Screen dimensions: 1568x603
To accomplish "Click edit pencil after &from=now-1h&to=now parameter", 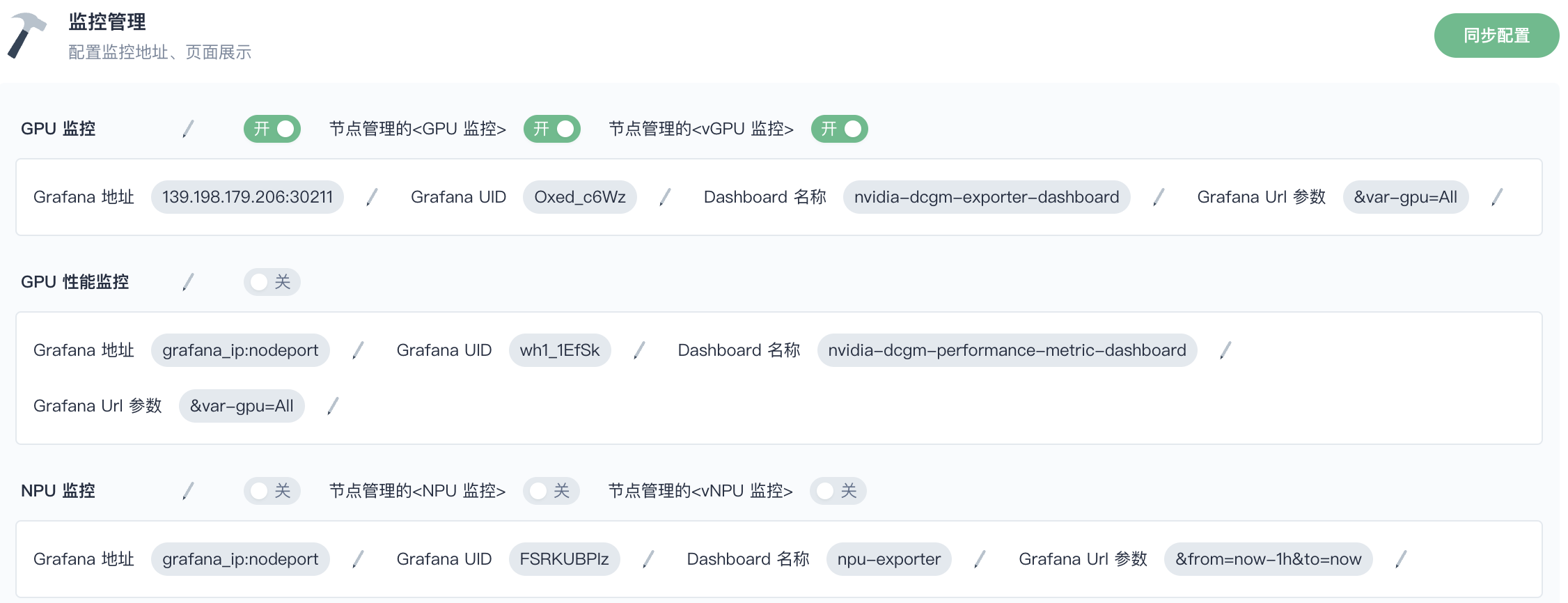I will point(1401,559).
